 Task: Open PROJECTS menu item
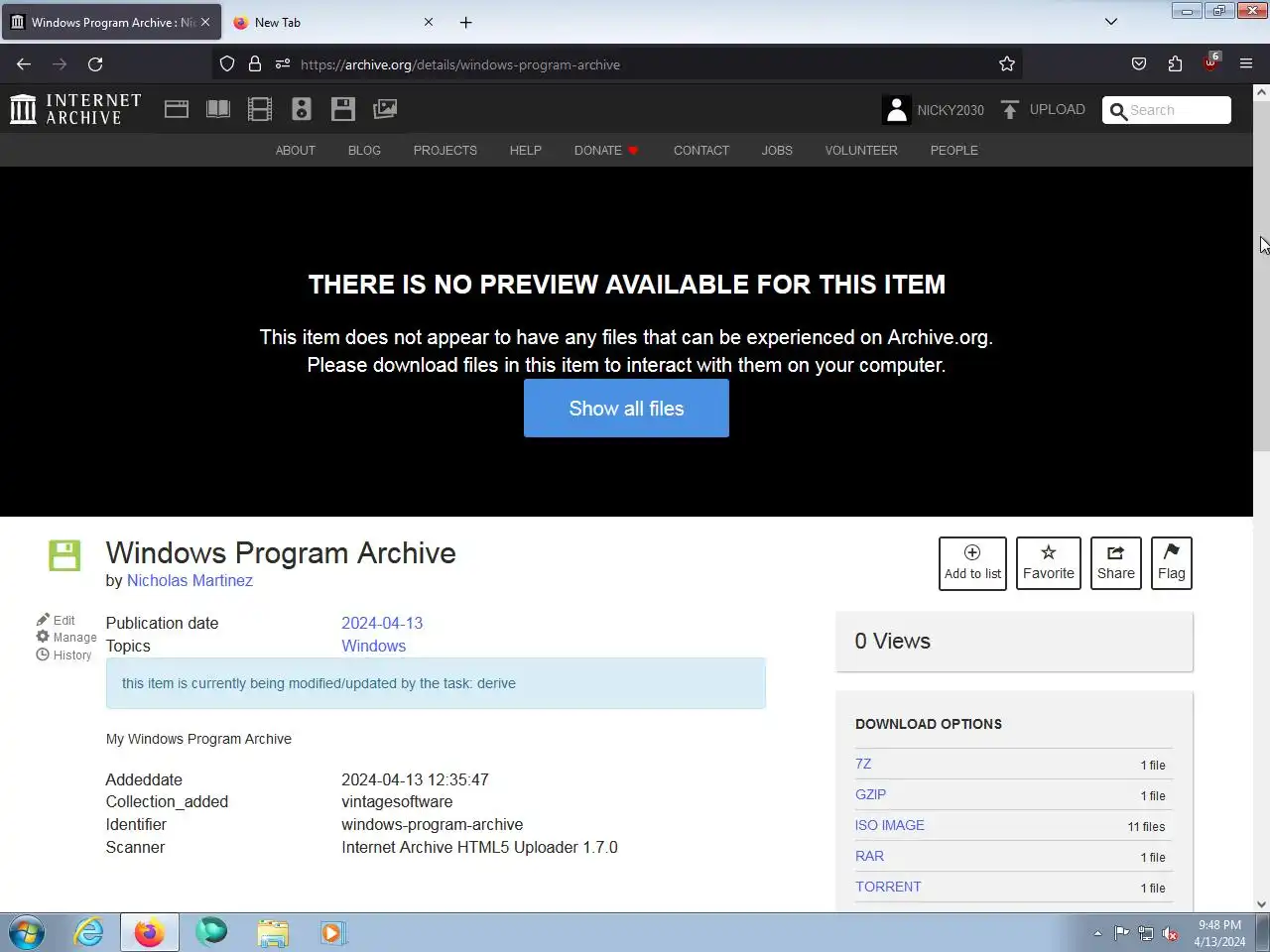(x=445, y=151)
